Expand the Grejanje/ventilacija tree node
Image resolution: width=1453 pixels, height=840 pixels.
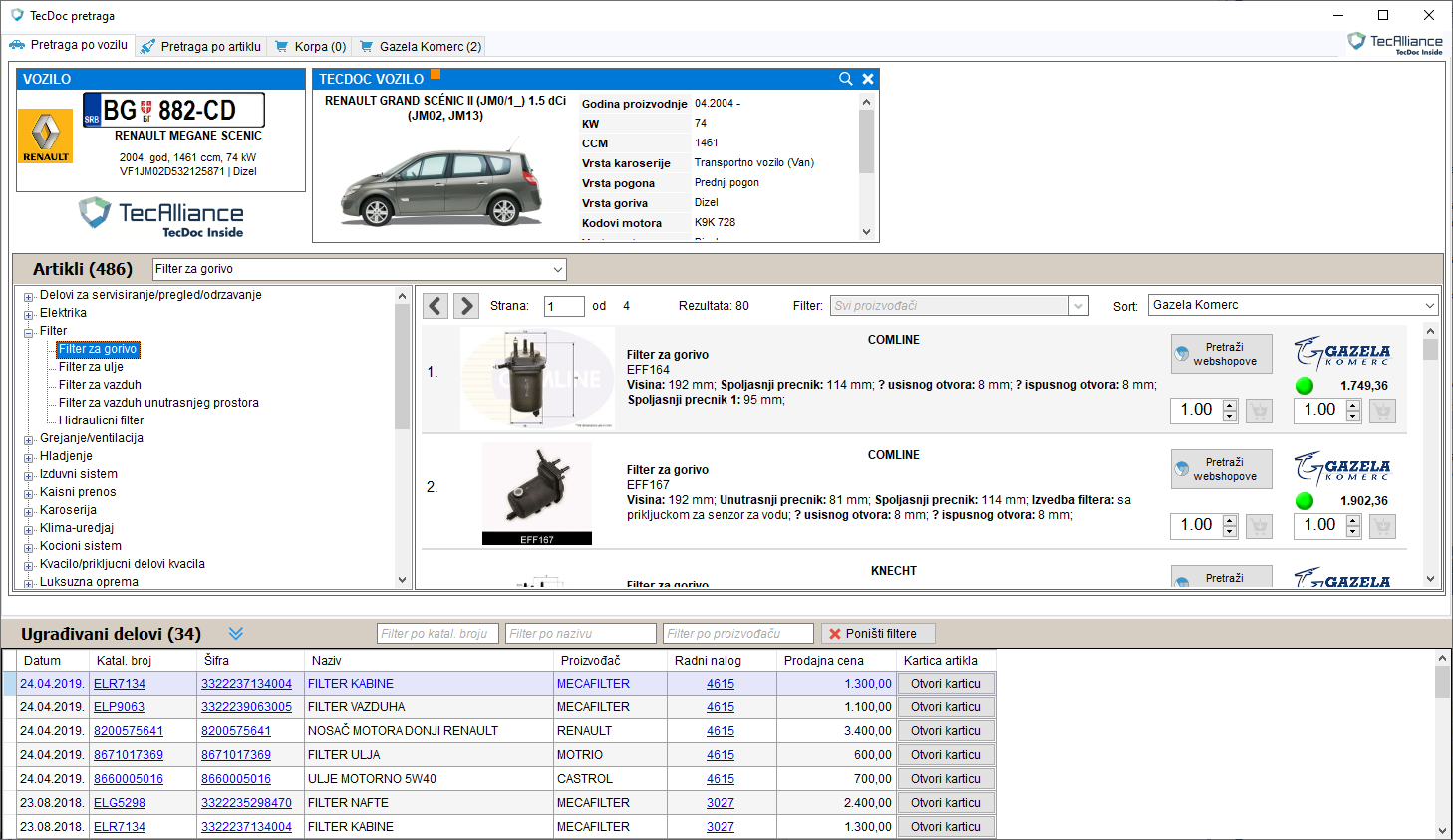point(29,439)
